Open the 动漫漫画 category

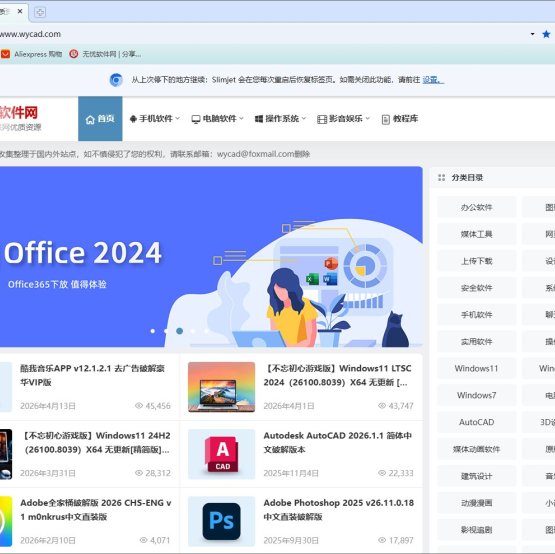point(476,503)
